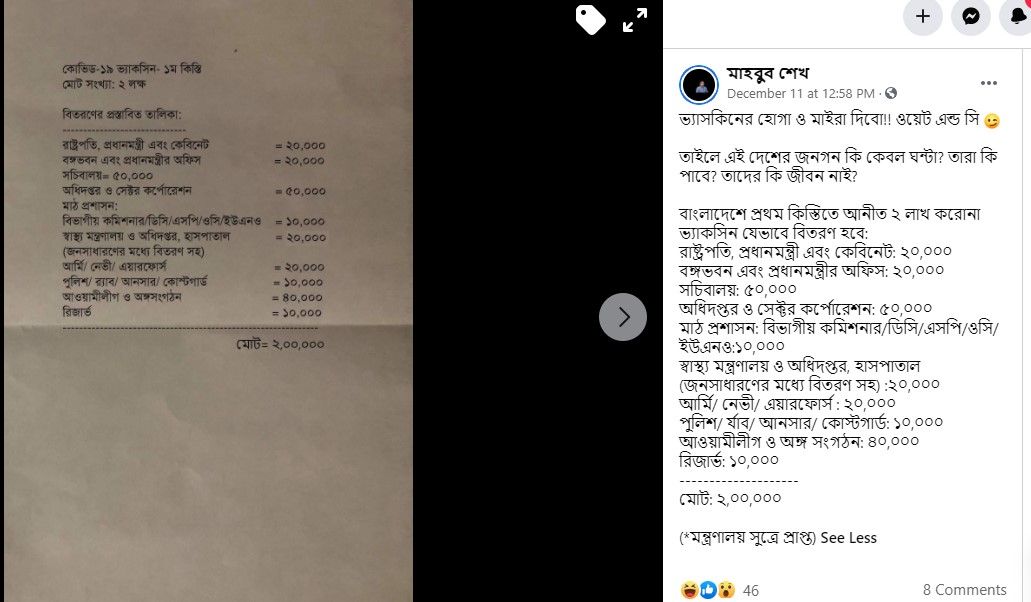The image size is (1031, 602).
Task: Open the profile picture of the poster
Action: (699, 85)
